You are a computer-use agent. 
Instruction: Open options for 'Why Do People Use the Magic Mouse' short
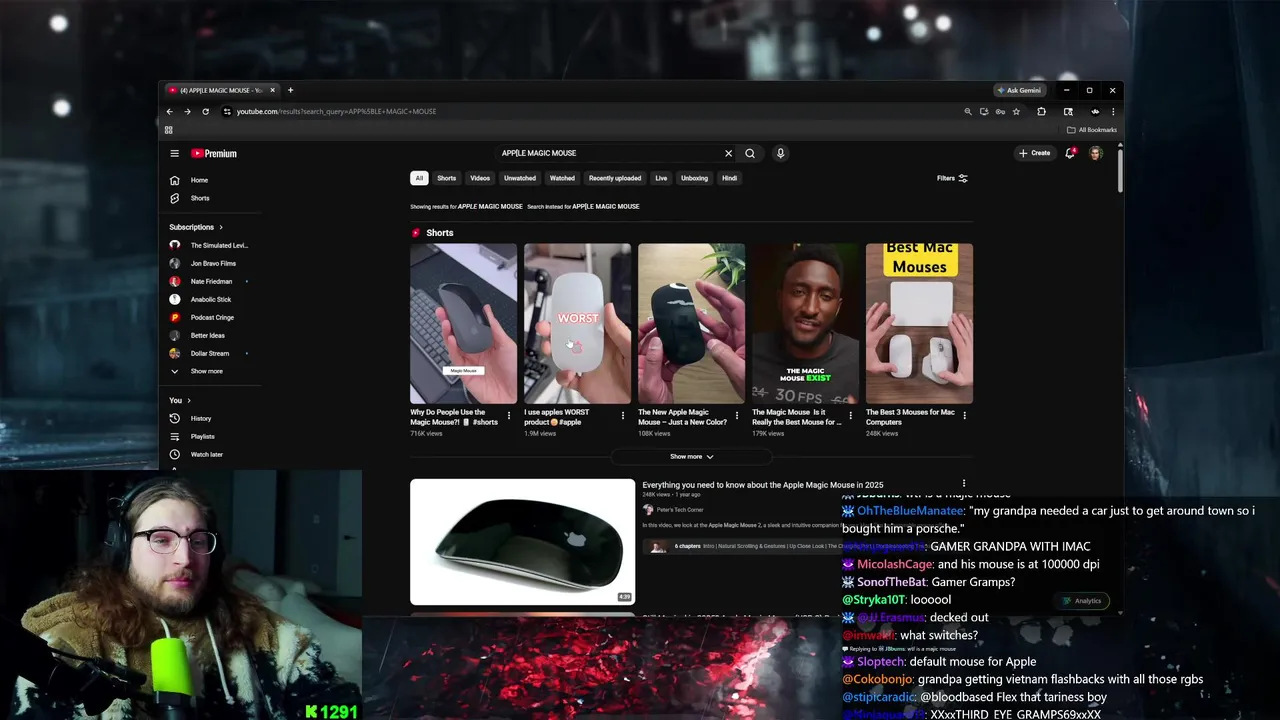click(509, 415)
